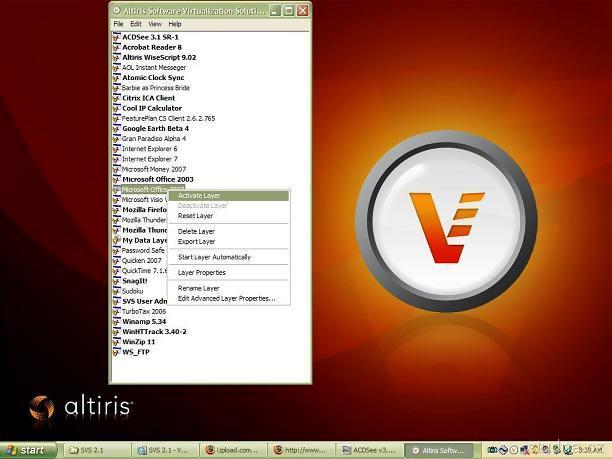
Task: Click the SnagIt! layer icon
Action: [116, 281]
